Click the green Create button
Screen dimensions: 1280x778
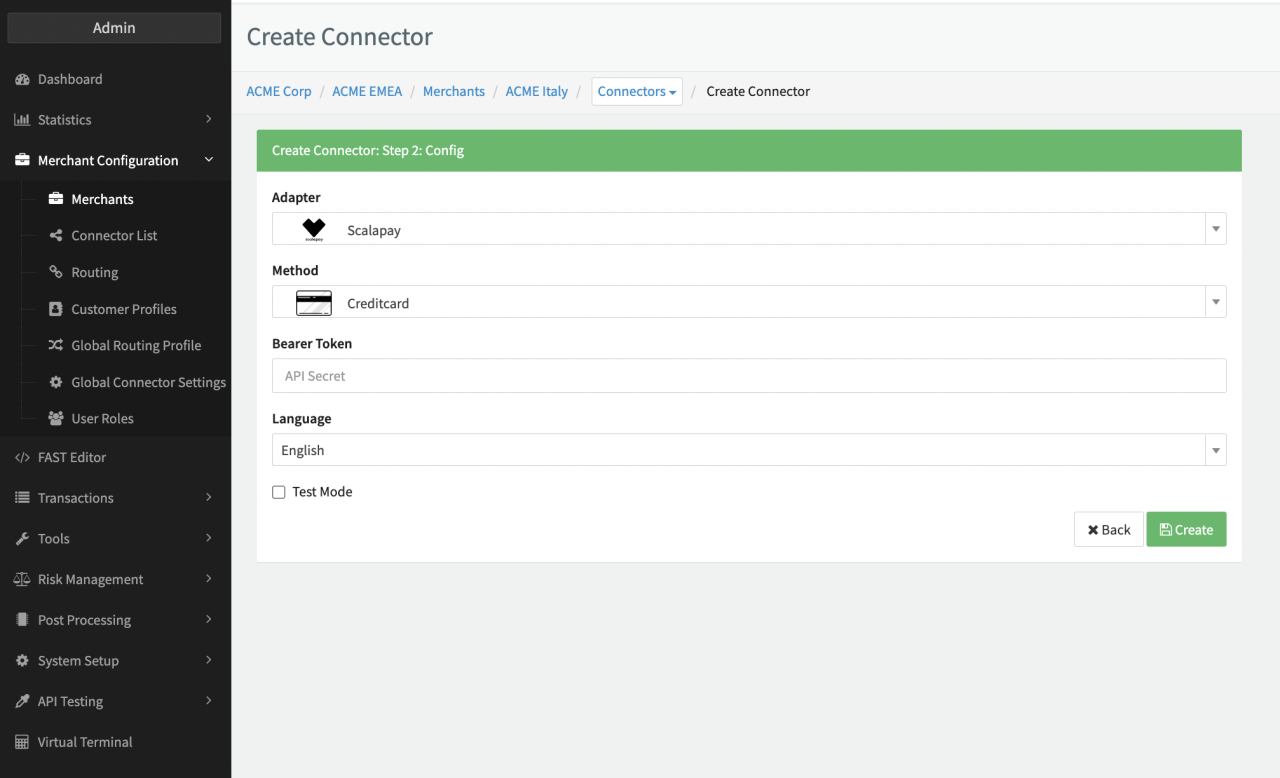(1186, 530)
